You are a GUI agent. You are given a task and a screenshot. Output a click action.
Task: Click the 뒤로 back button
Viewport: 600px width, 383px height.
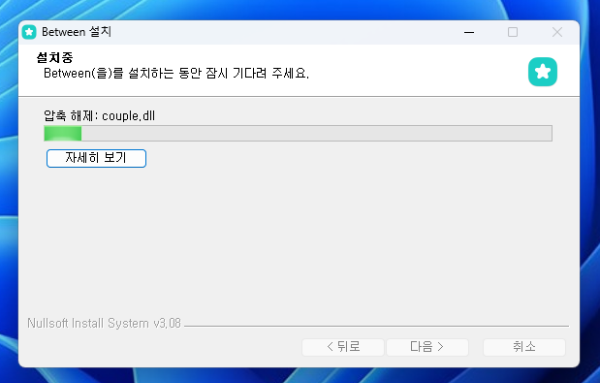click(343, 347)
